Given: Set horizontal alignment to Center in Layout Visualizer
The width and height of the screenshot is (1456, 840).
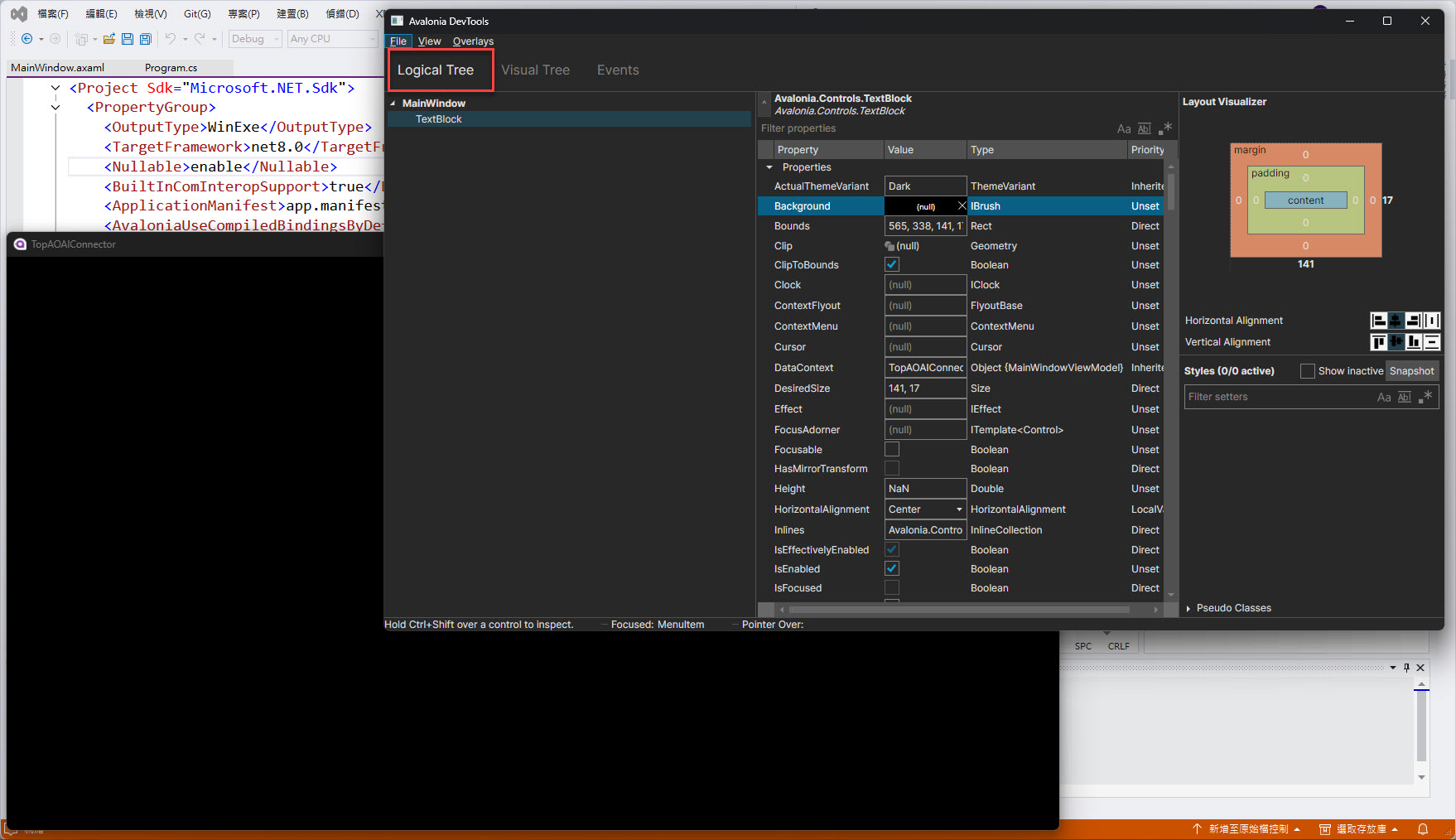Looking at the screenshot, I should coord(1396,321).
